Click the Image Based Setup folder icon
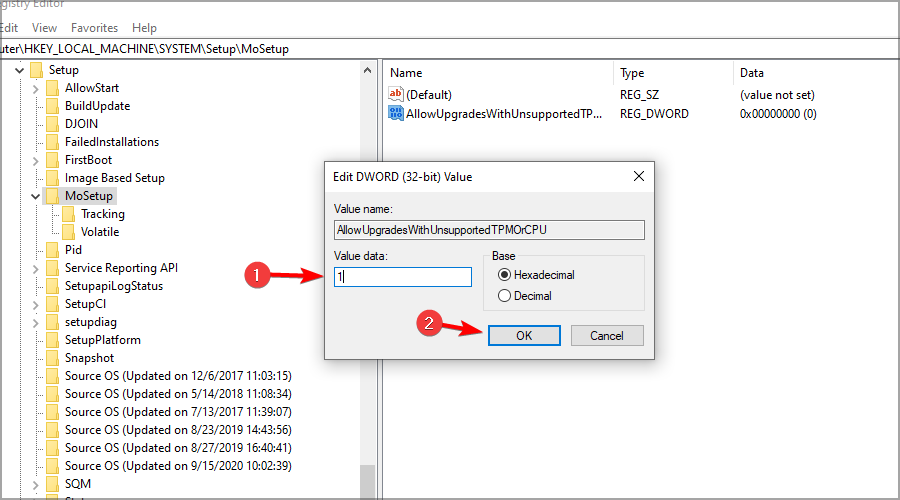The height and width of the screenshot is (500, 900). coord(51,178)
